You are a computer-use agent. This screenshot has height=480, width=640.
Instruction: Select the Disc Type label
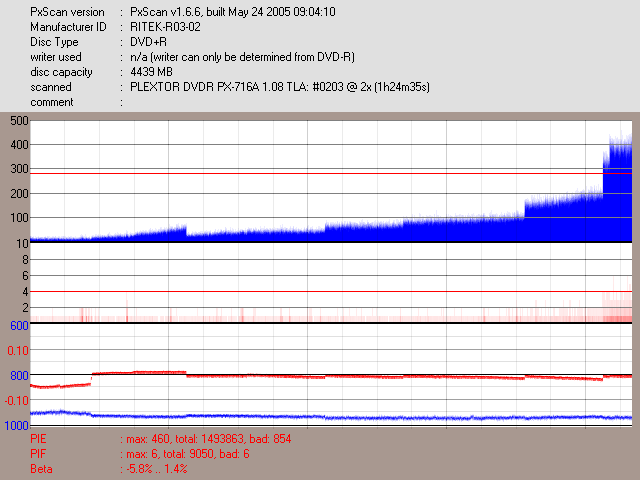54,42
